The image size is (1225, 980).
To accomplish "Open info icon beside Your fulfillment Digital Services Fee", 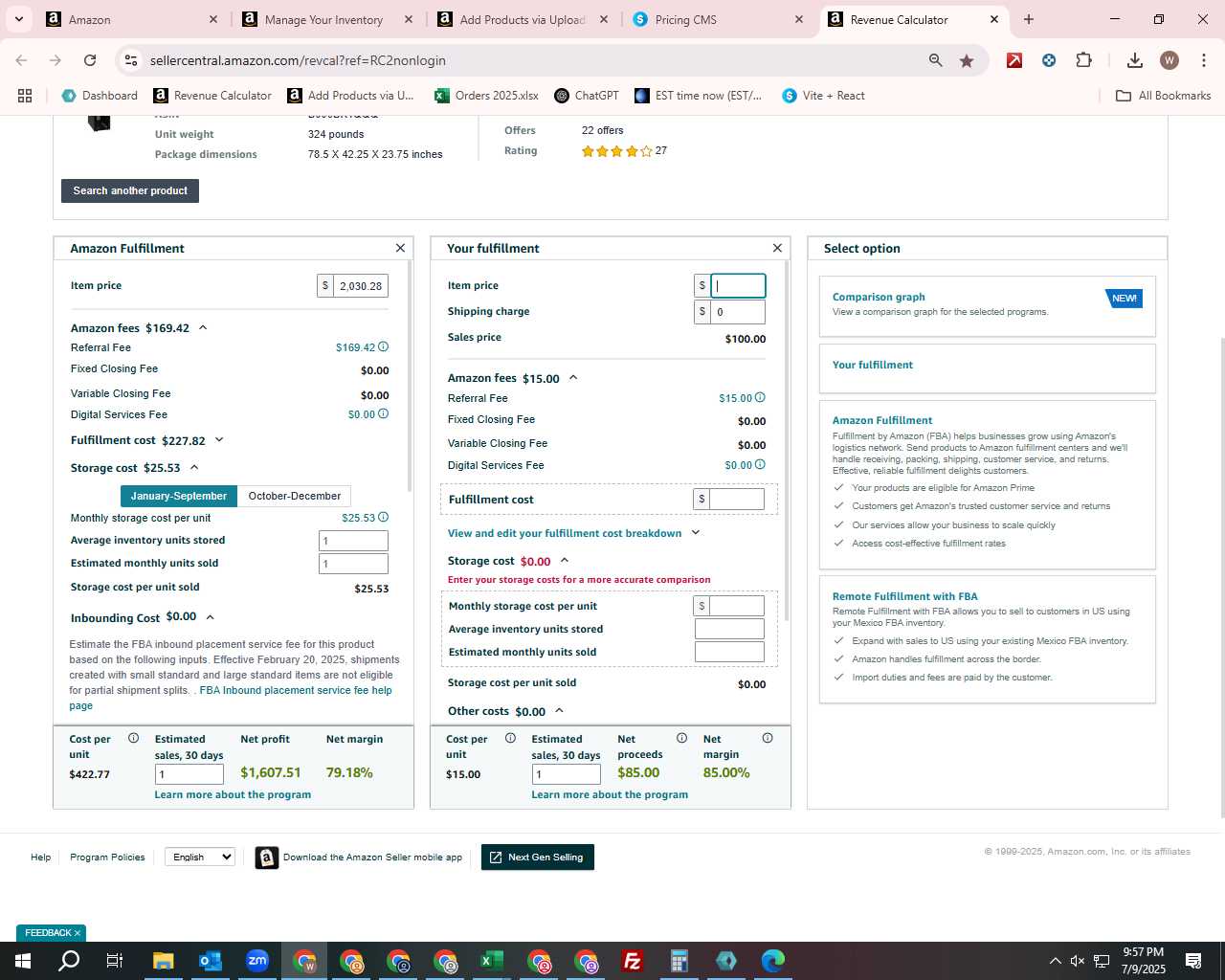I will (x=760, y=465).
